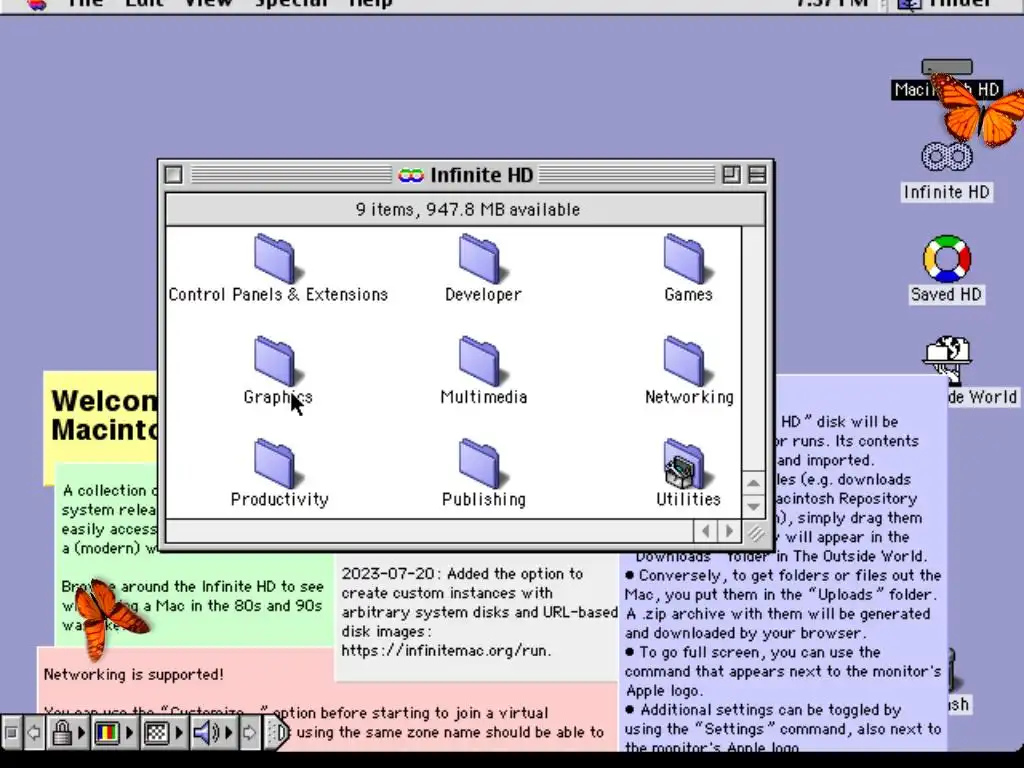Click the Control Strip close box
Image resolution: width=1024 pixels, height=768 pixels.
(11, 733)
